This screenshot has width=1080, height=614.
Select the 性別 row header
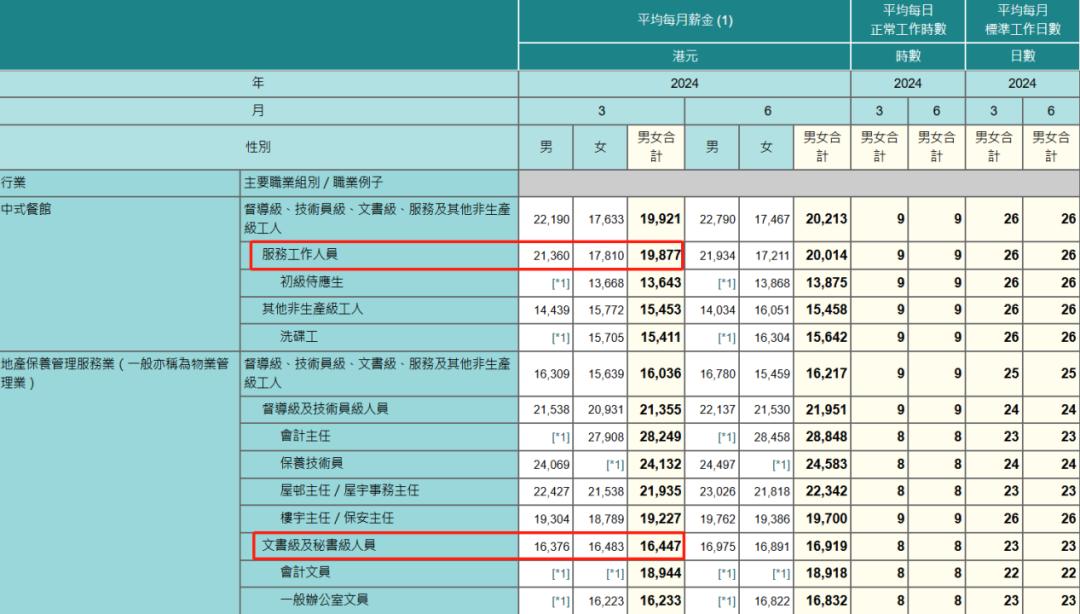[x=258, y=147]
